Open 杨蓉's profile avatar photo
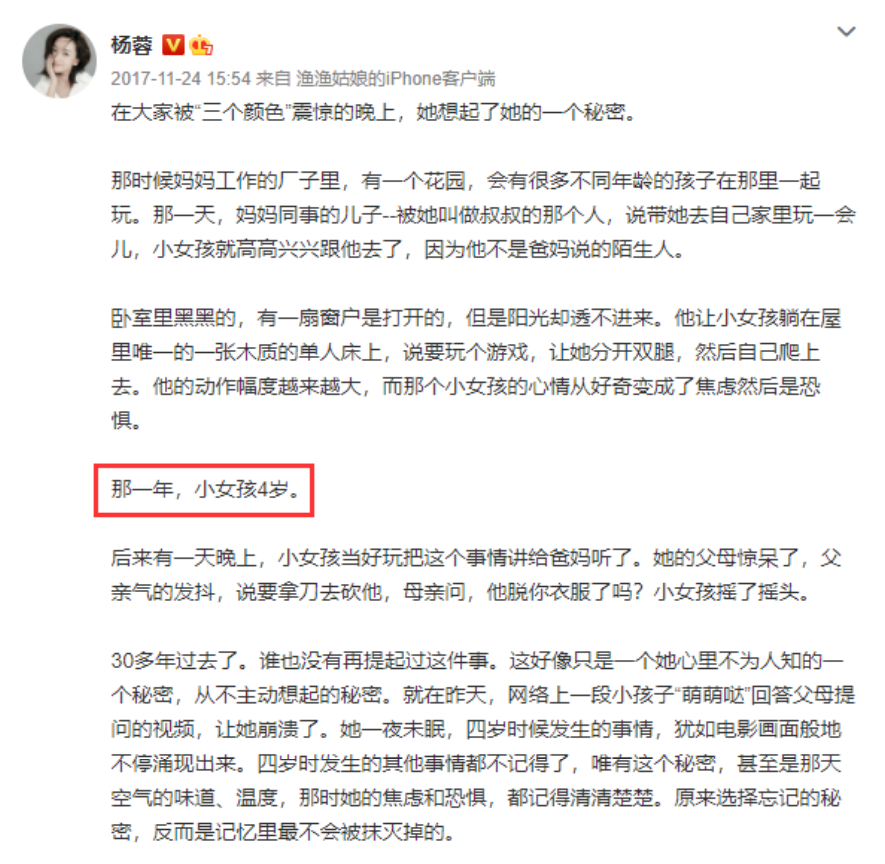The height and width of the screenshot is (864, 885). tap(59, 60)
